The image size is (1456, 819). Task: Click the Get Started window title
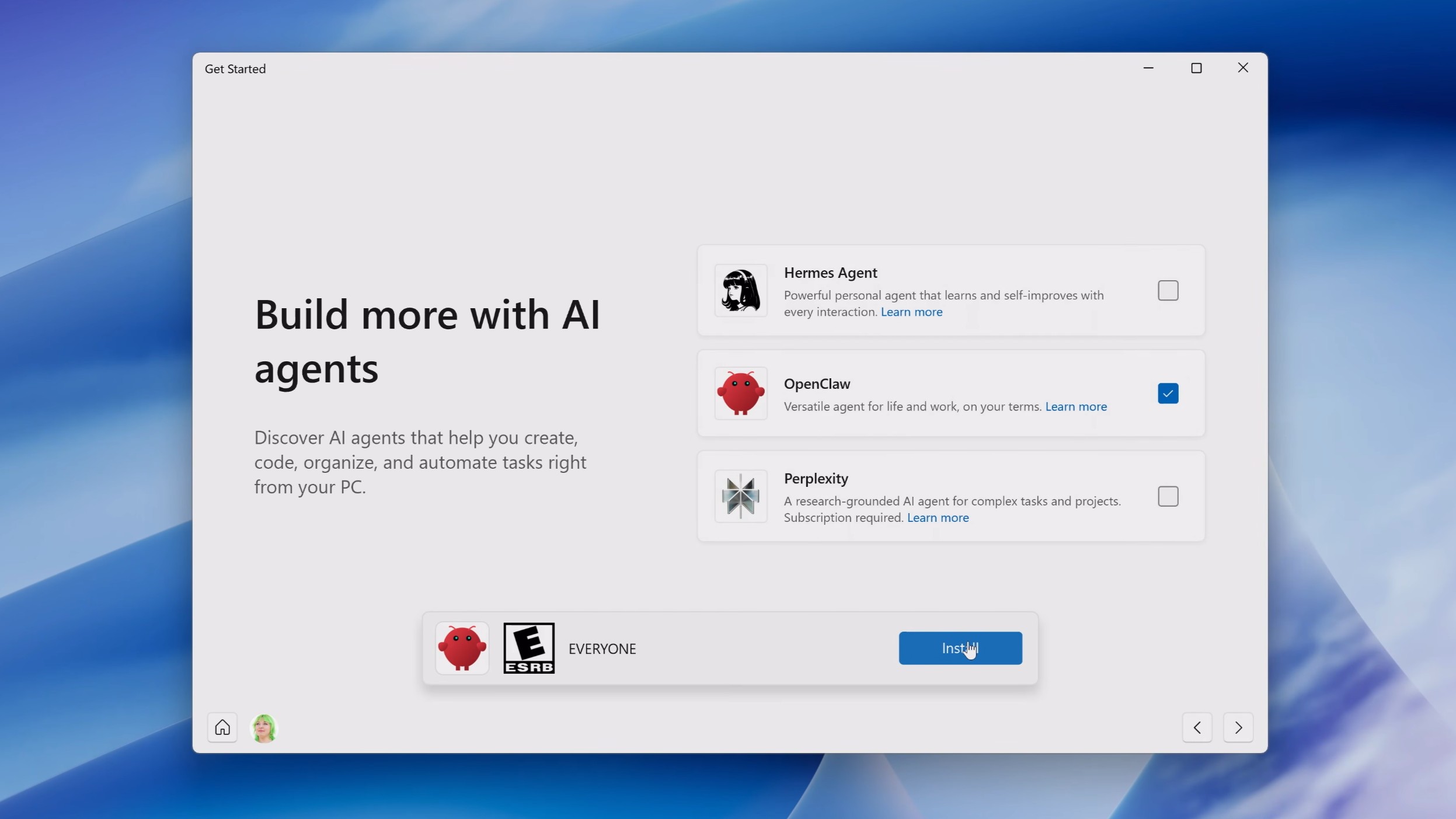point(235,69)
